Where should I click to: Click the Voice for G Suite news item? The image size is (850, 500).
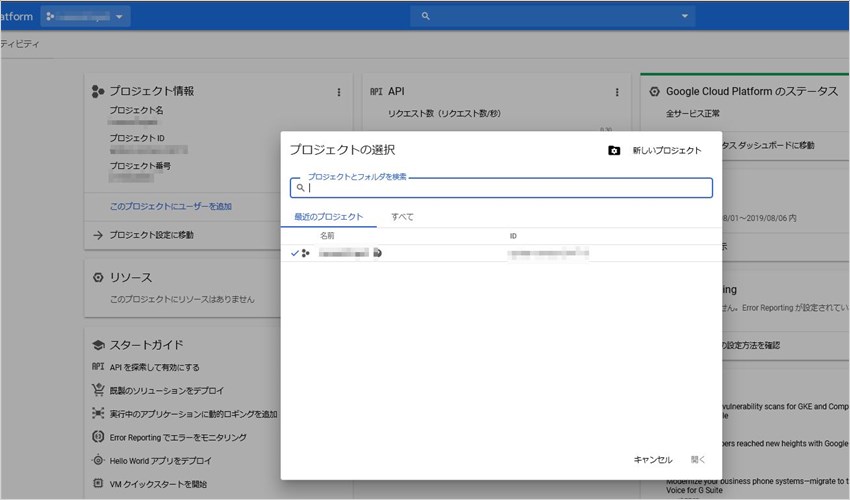tap(757, 485)
